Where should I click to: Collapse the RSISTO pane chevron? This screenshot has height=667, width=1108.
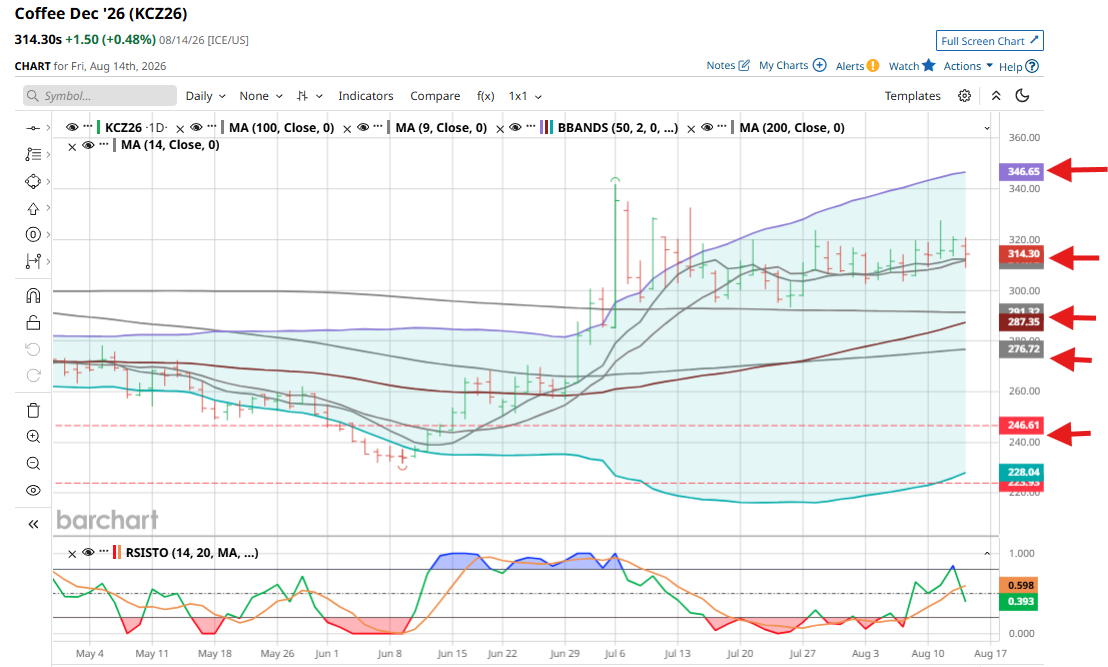coord(987,553)
